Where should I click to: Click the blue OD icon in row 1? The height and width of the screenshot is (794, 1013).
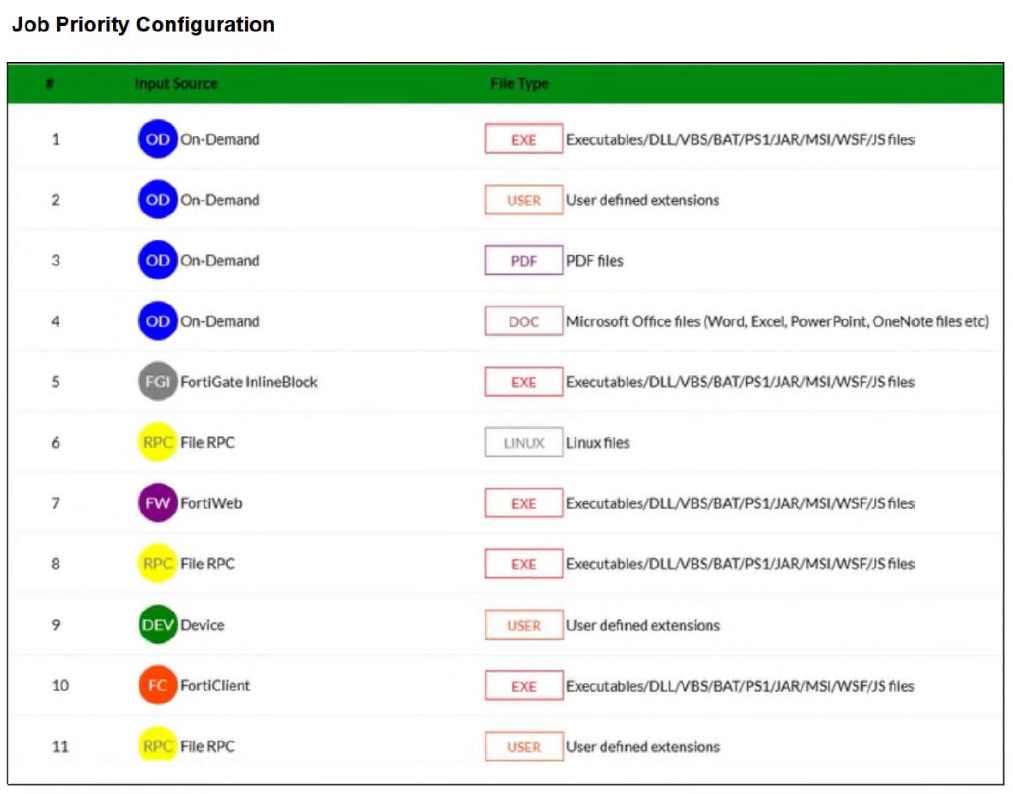[157, 140]
